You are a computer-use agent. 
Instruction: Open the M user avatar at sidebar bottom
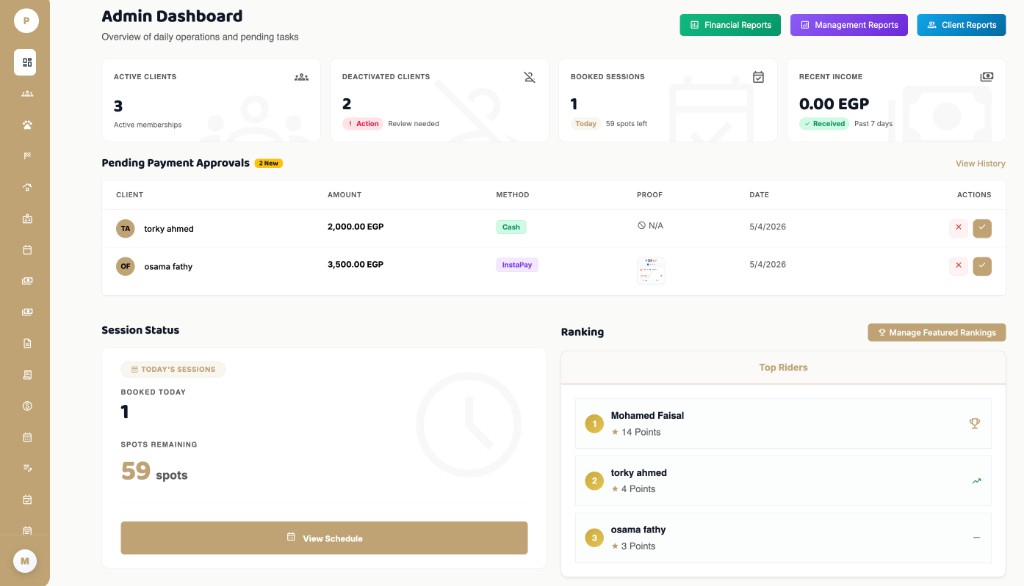pyautogui.click(x=25, y=561)
